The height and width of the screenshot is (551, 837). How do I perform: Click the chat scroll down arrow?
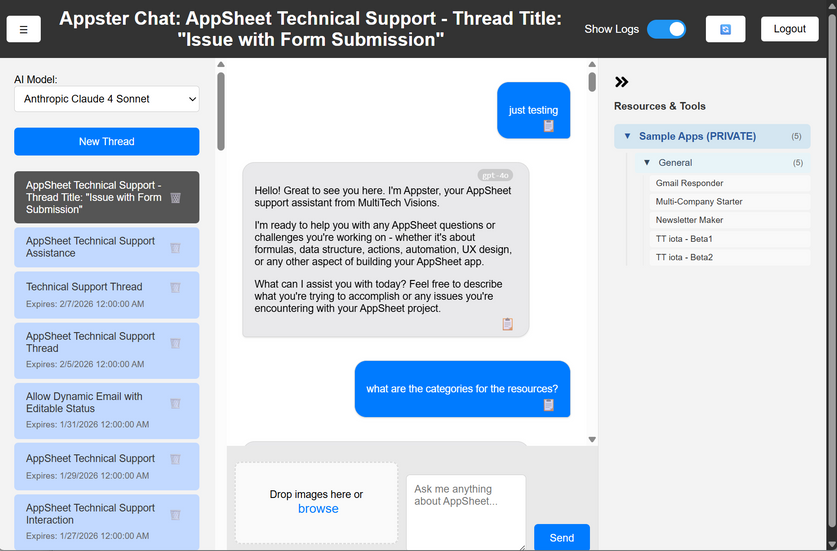(x=592, y=439)
